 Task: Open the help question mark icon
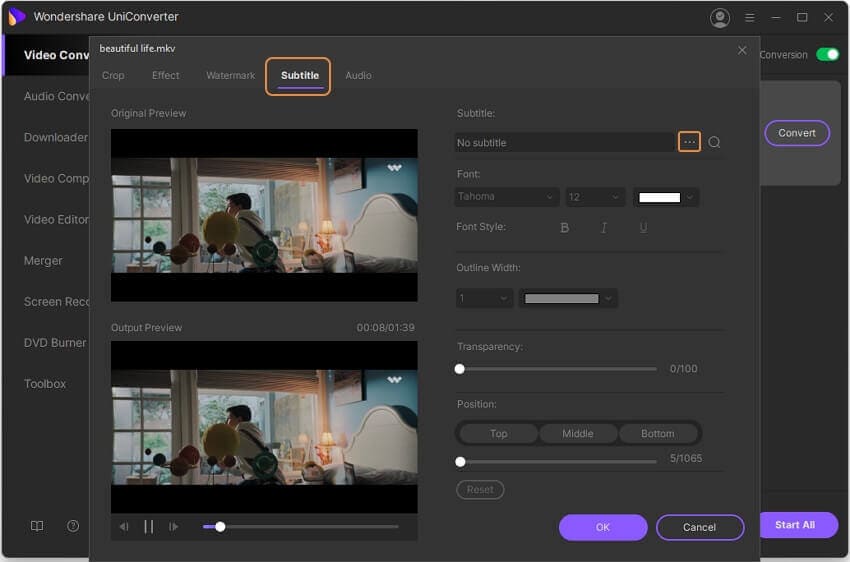73,526
